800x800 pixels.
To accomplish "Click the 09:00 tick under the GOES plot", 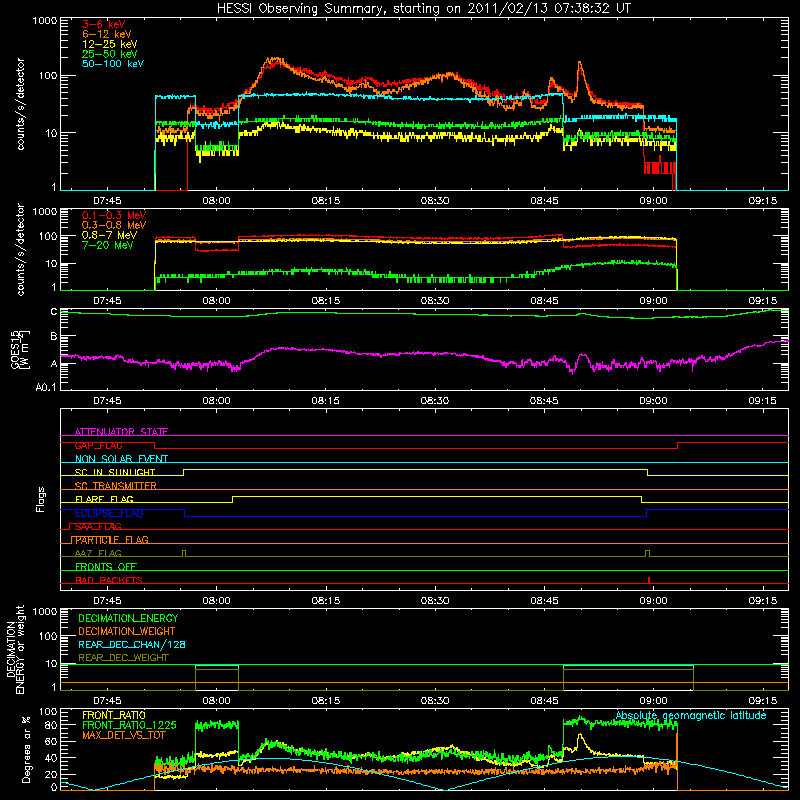I will pos(653,401).
